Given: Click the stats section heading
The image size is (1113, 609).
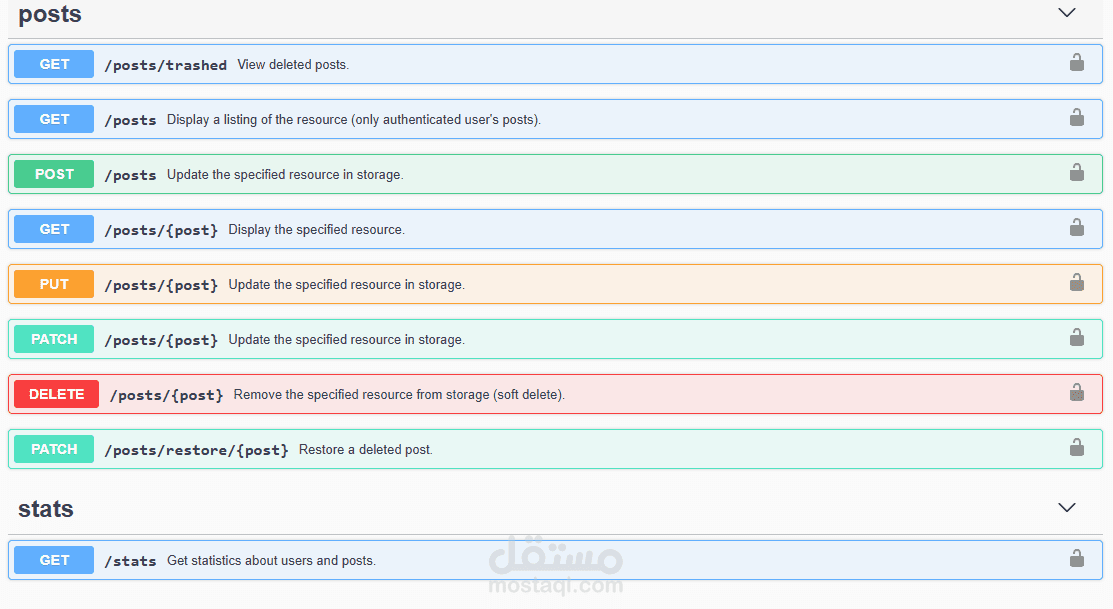Looking at the screenshot, I should tap(45, 509).
